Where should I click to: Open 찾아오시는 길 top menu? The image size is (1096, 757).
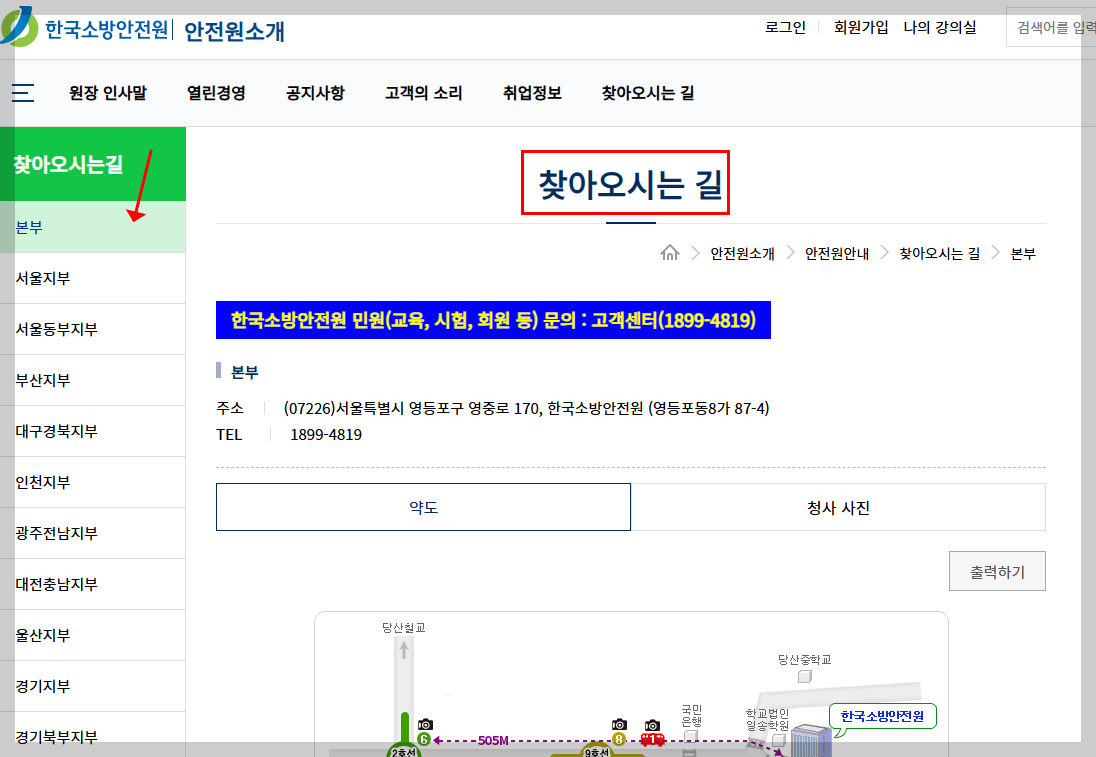[x=648, y=93]
